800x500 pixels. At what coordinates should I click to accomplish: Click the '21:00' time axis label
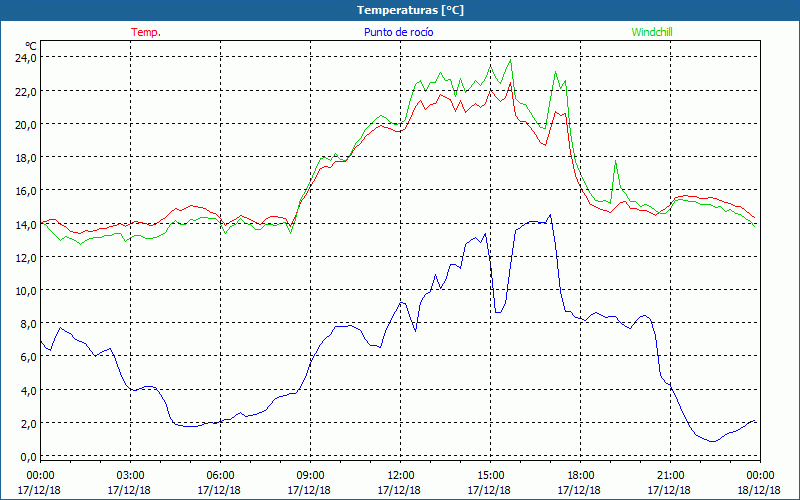670,475
